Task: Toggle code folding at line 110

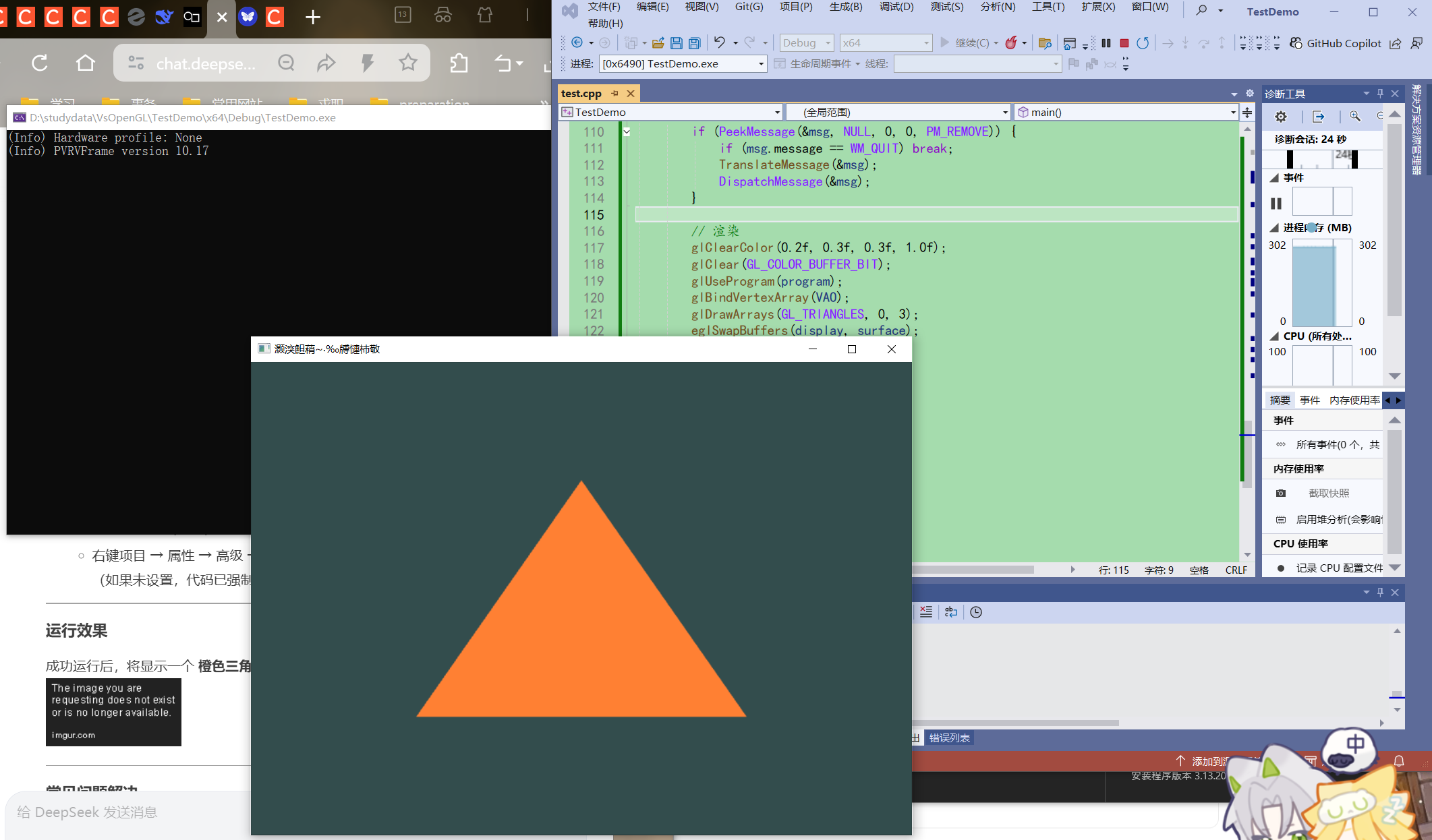Action: pyautogui.click(x=627, y=132)
